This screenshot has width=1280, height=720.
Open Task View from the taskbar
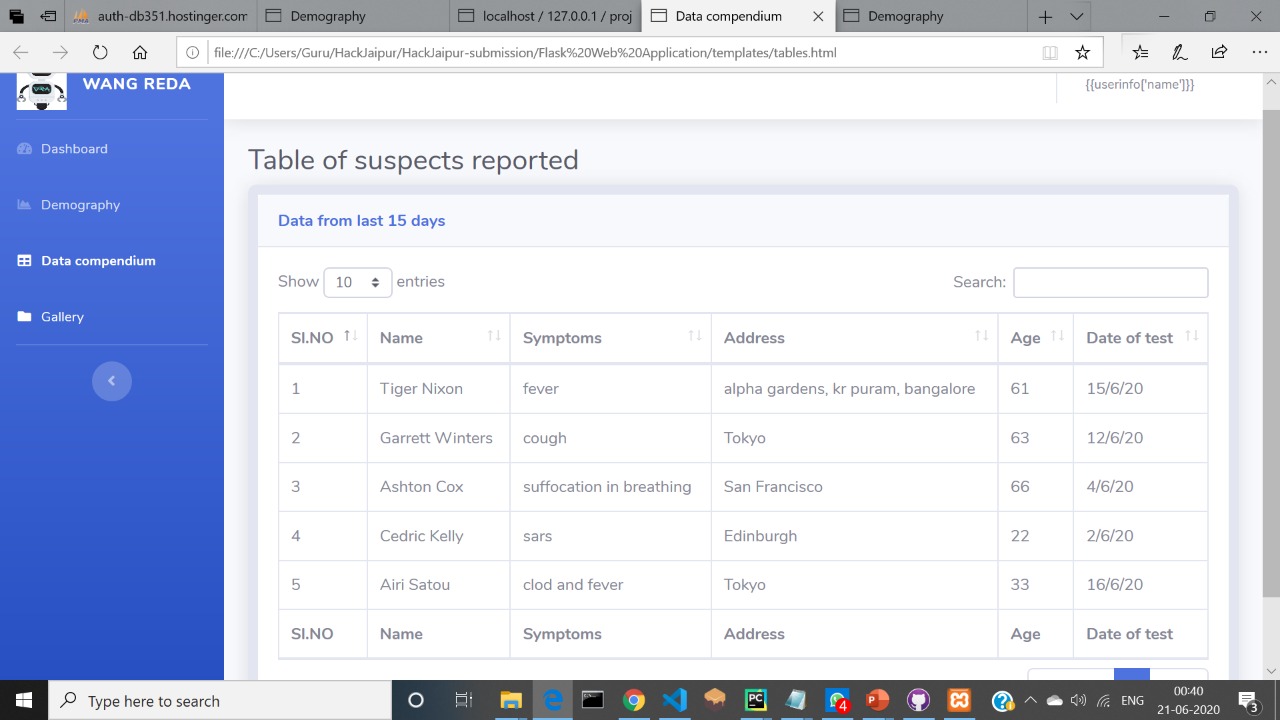(x=463, y=701)
